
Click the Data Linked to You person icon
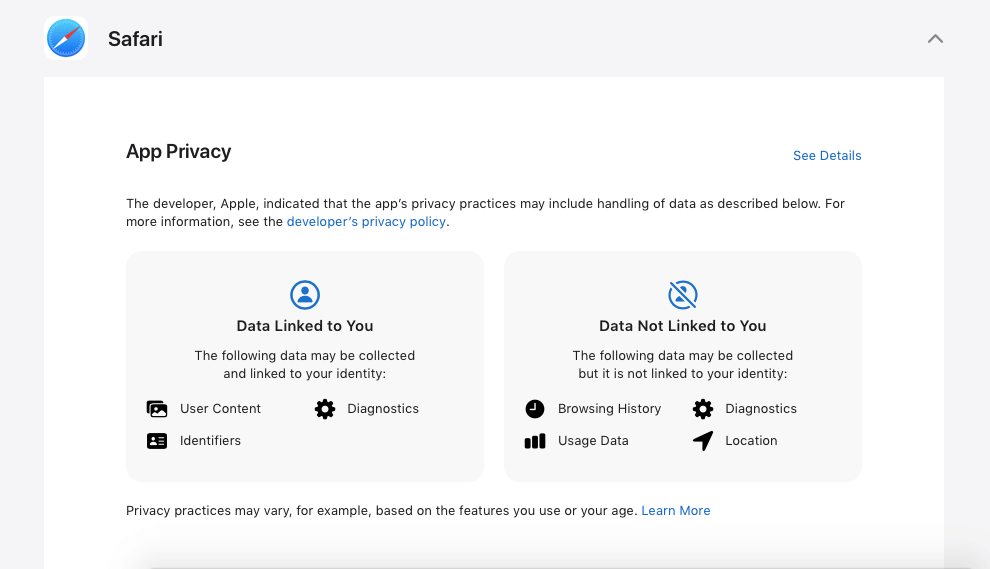[x=305, y=295]
